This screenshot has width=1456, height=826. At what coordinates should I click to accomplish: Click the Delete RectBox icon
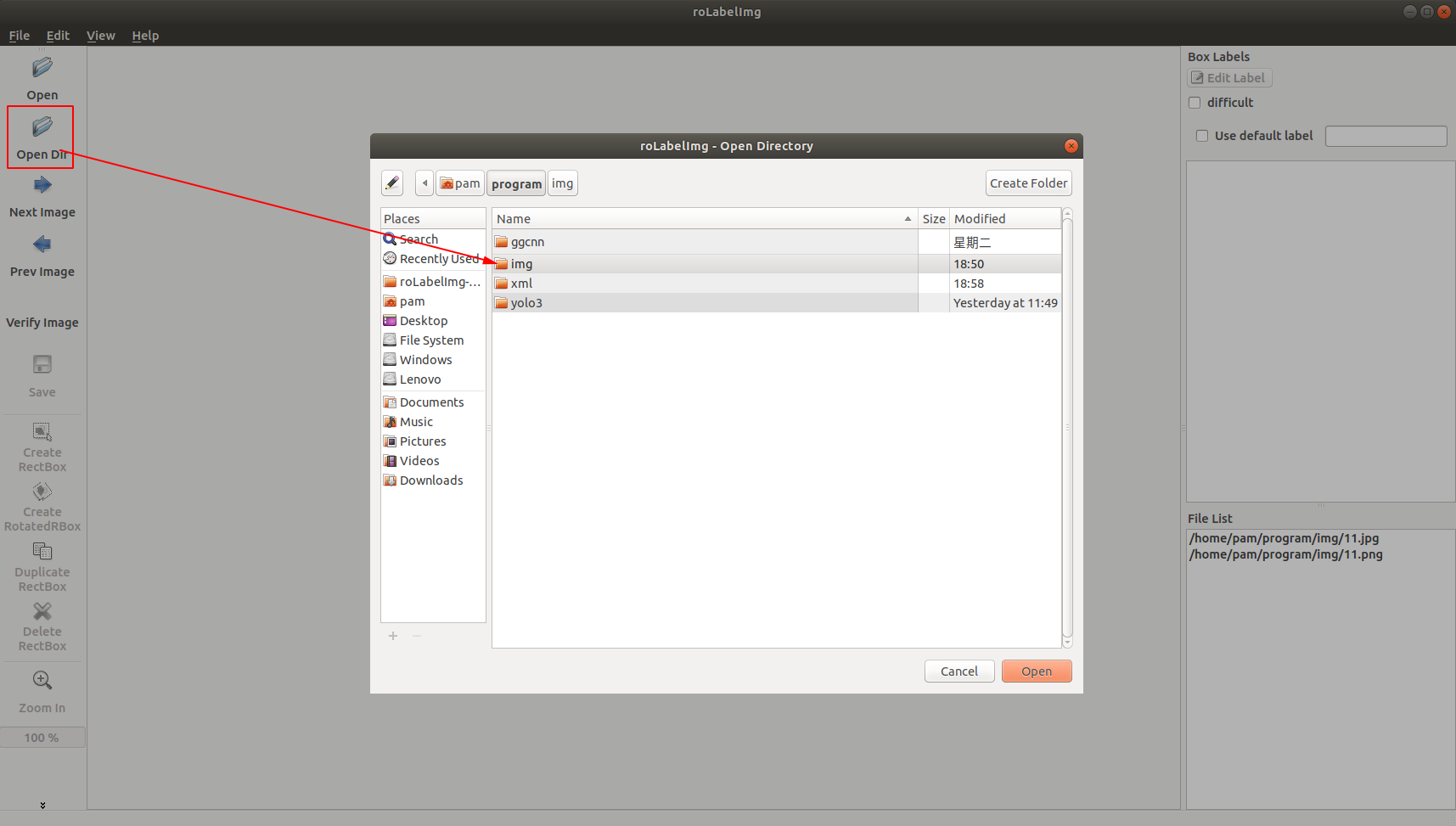click(42, 611)
